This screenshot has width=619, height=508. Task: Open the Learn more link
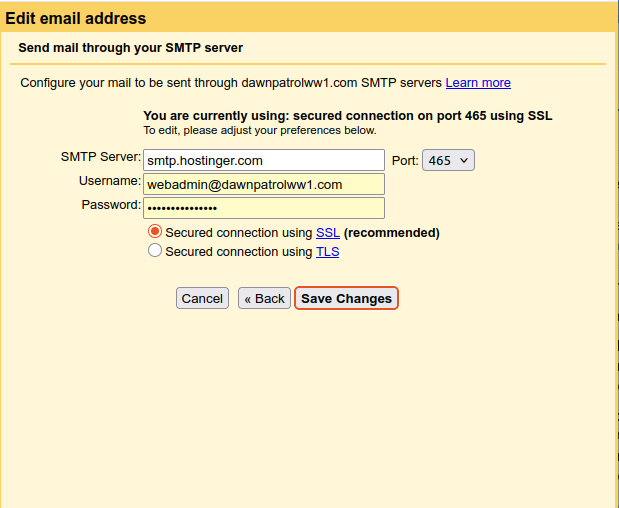point(478,83)
